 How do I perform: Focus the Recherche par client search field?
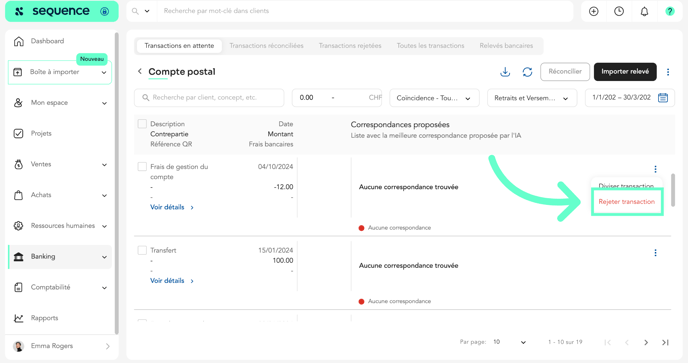pos(209,98)
